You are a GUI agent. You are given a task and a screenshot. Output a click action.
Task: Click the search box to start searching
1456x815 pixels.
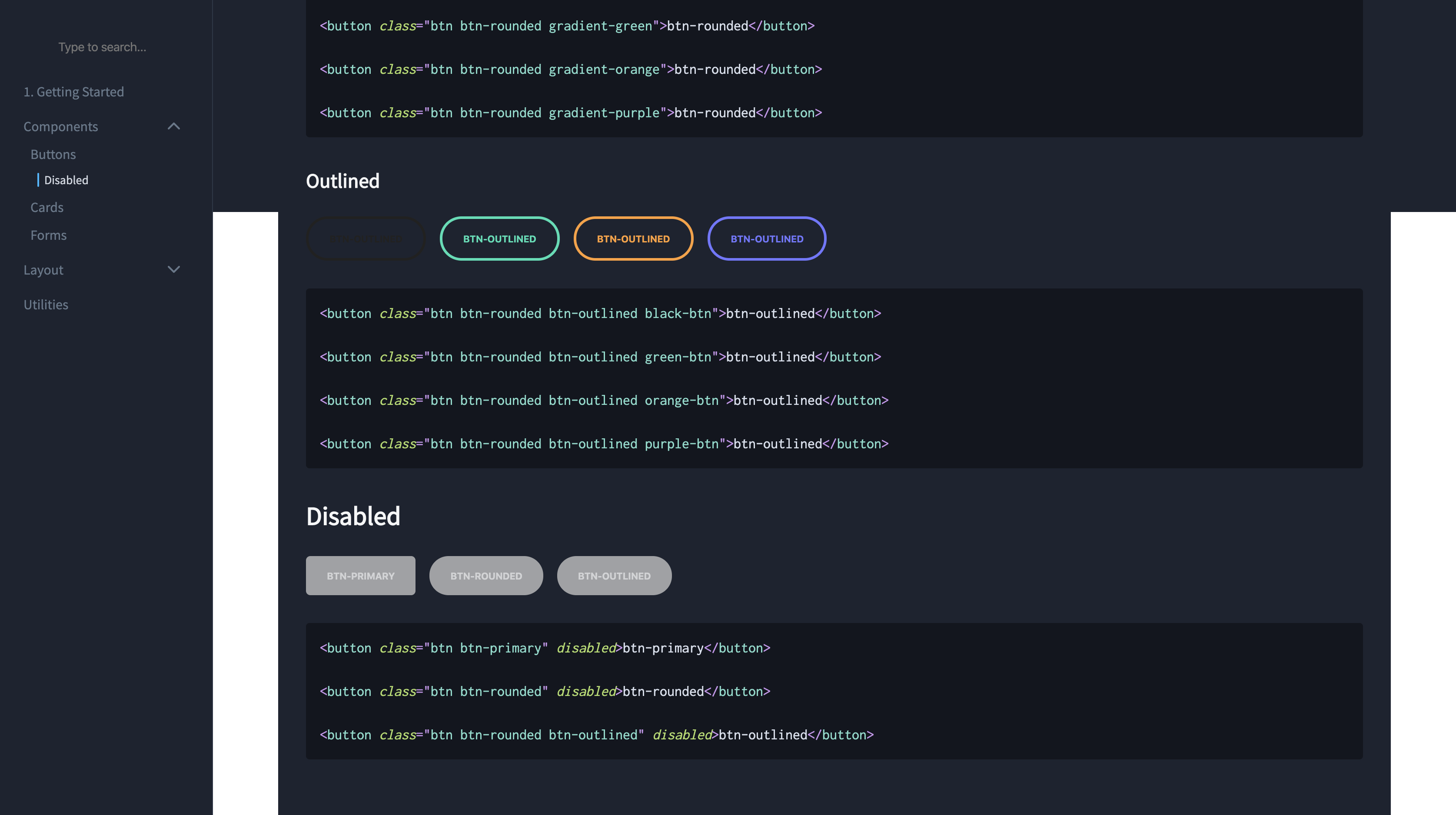[x=102, y=47]
